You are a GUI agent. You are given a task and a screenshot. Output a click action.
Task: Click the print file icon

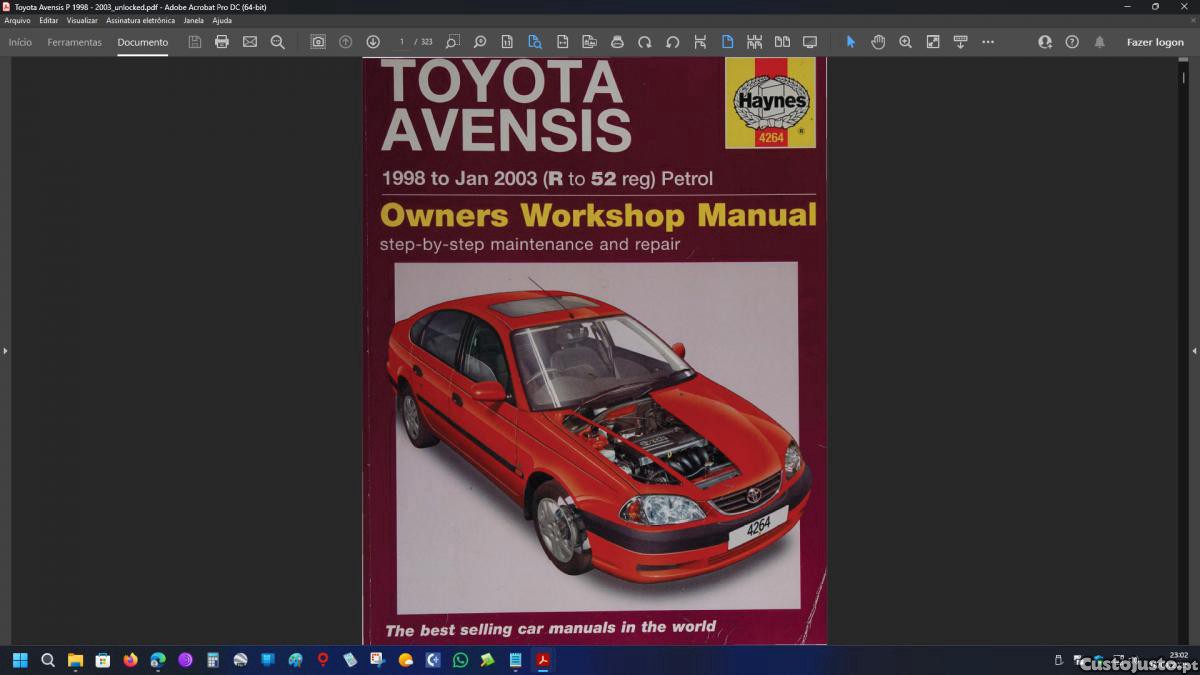coord(222,42)
